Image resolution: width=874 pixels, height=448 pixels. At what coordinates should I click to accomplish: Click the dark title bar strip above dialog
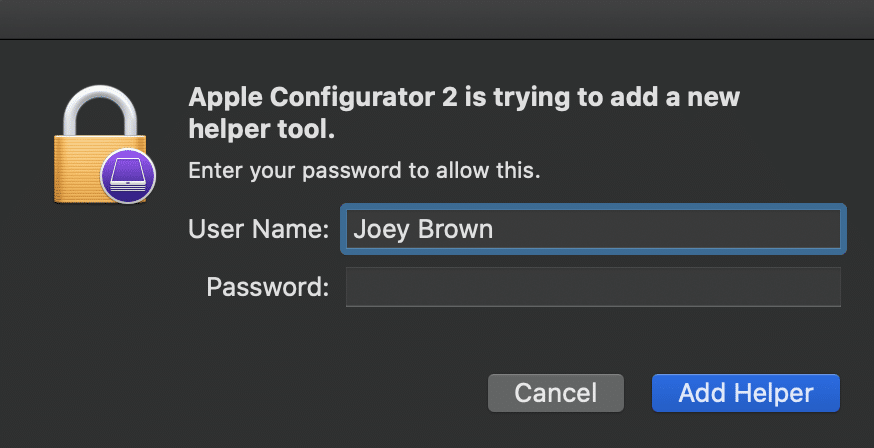[x=437, y=20]
